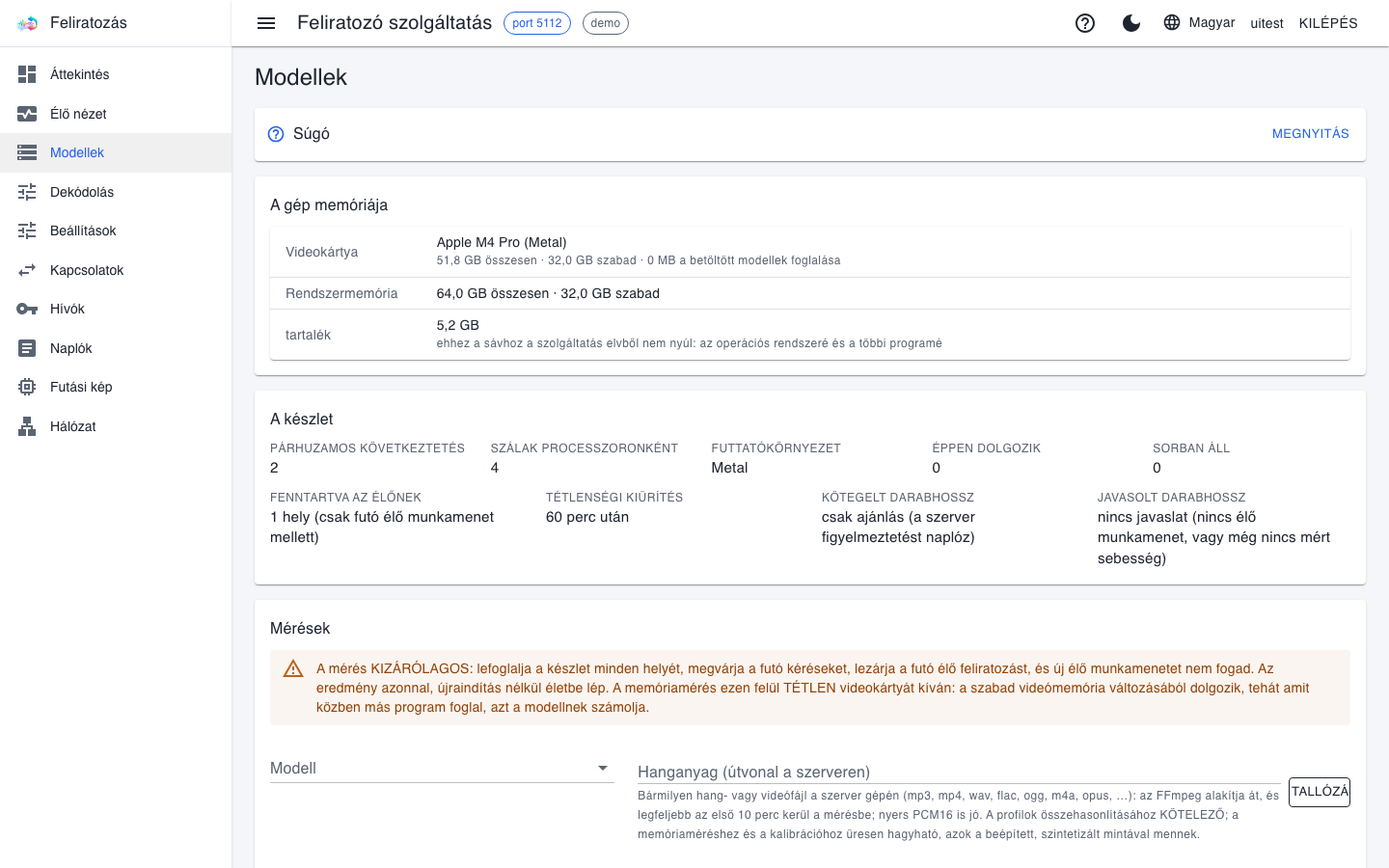Click the Feliratozó szolgáltatás title

click(x=395, y=22)
